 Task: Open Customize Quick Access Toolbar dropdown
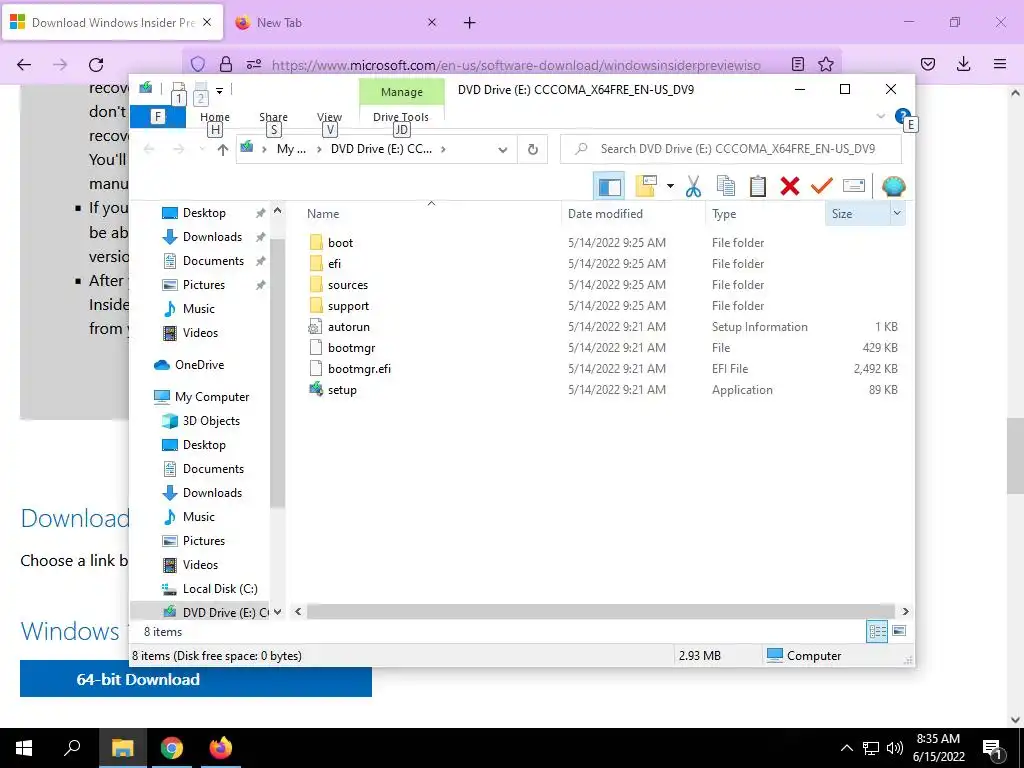click(x=220, y=91)
